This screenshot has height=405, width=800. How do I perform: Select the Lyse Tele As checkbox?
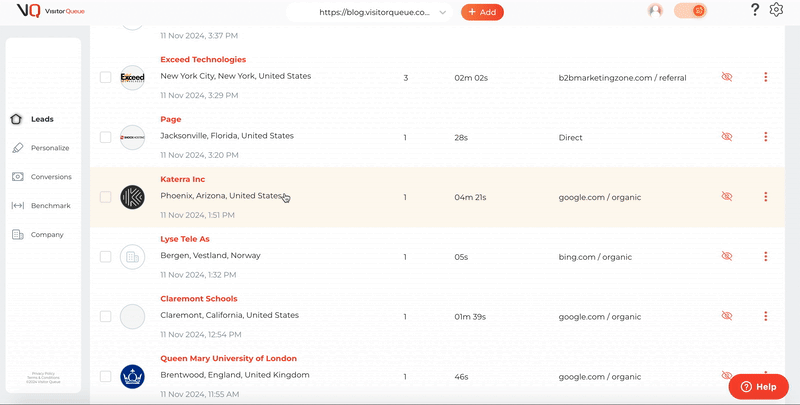105,257
